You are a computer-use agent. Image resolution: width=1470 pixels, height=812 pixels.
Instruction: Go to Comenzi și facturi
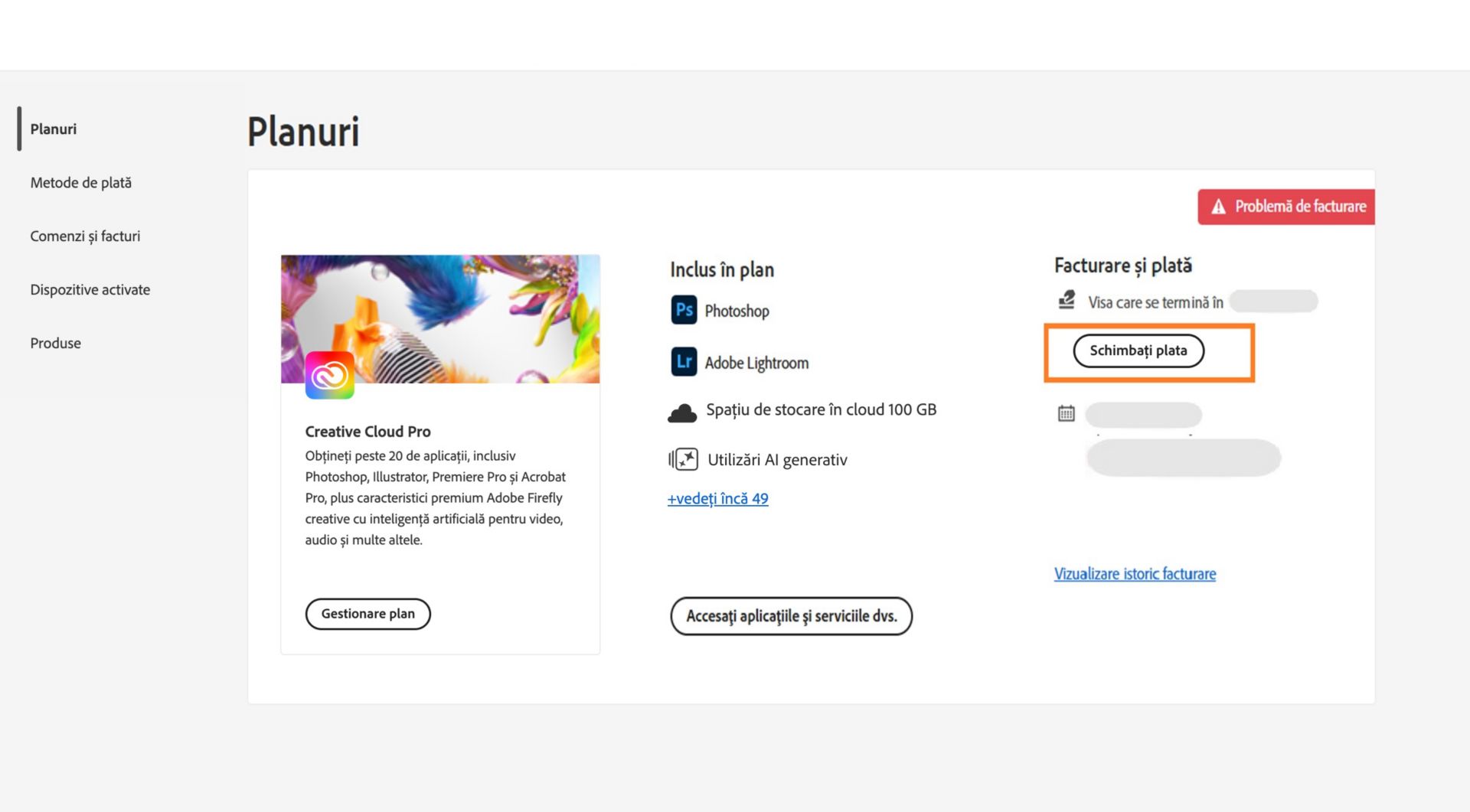[x=85, y=236]
